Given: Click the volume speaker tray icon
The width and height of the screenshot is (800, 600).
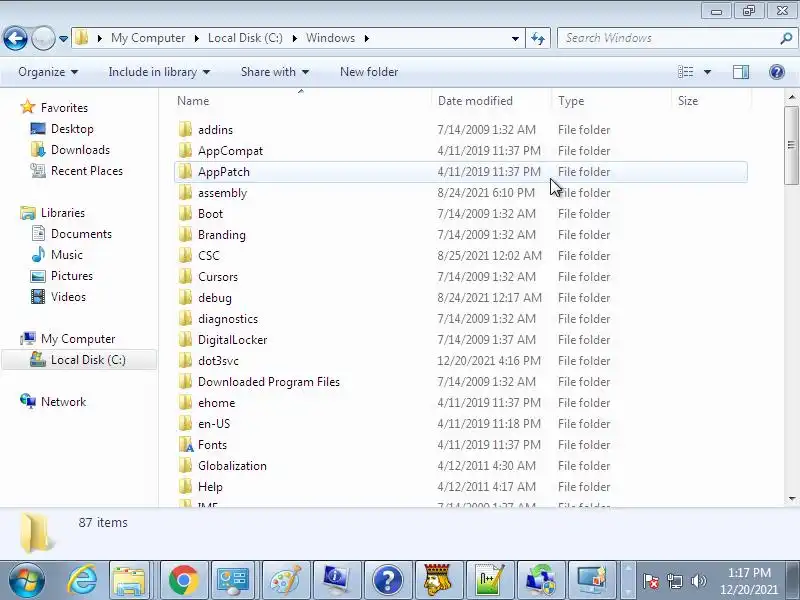Looking at the screenshot, I should 698,581.
